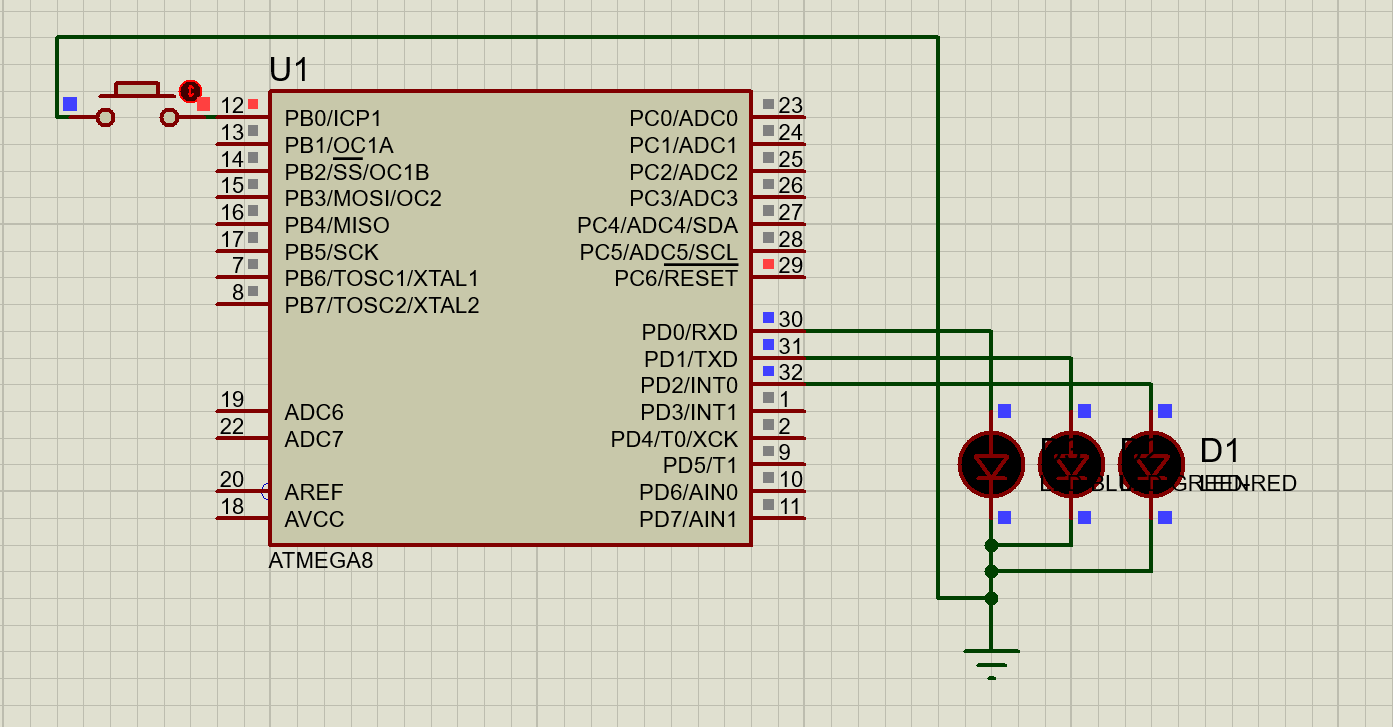Viewport: 1393px width, 727px height.
Task: Click the PC5/ADC5/SCL pin label
Action: (659, 252)
